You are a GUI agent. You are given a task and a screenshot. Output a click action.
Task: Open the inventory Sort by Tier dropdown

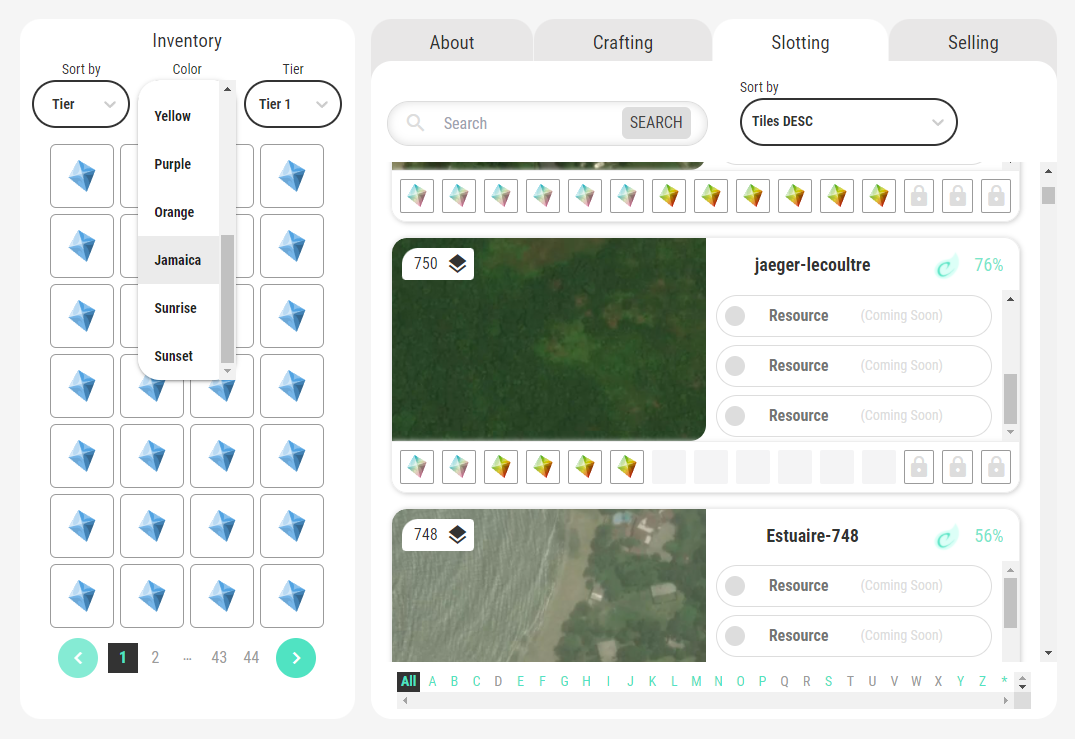click(x=81, y=104)
